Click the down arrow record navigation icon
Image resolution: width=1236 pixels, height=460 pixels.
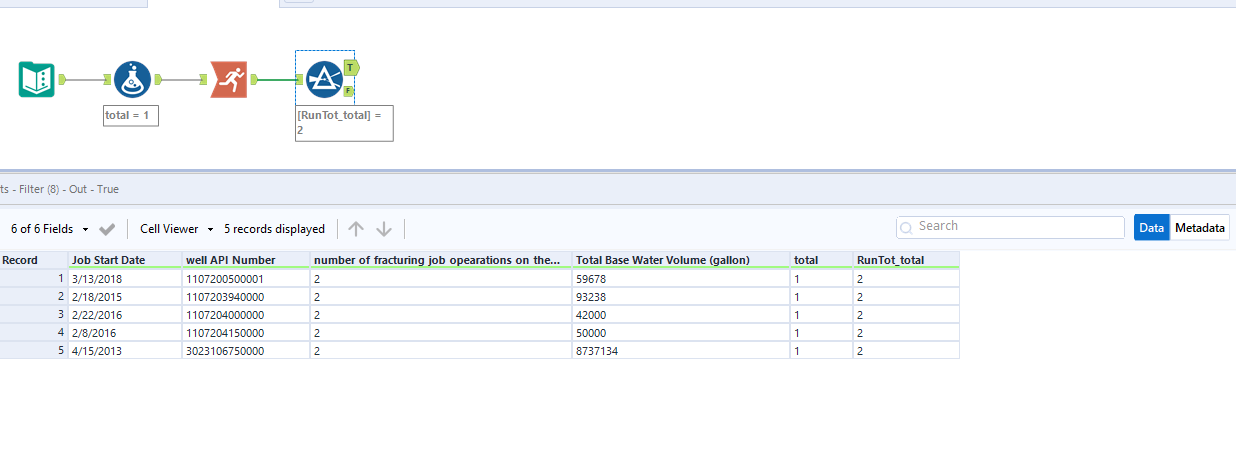(x=384, y=229)
